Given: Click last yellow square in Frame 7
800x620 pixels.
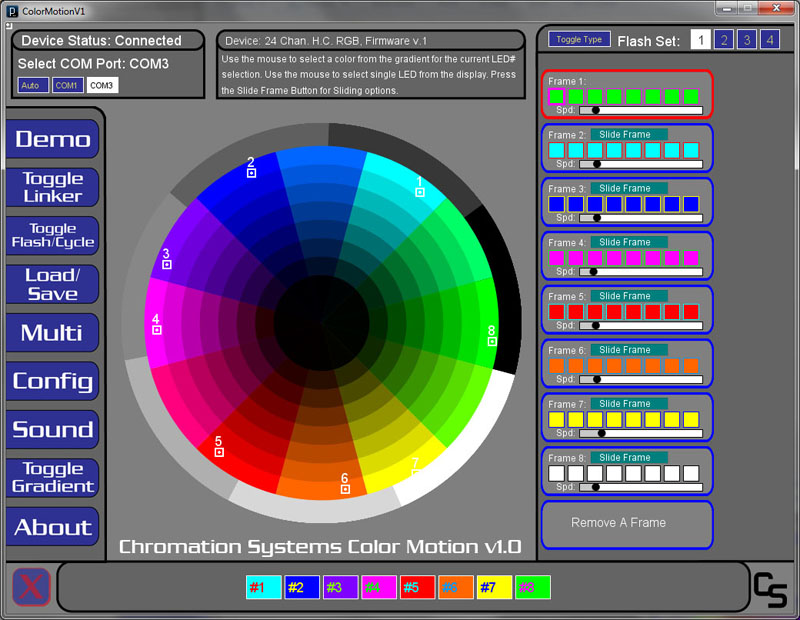Looking at the screenshot, I should [691, 419].
